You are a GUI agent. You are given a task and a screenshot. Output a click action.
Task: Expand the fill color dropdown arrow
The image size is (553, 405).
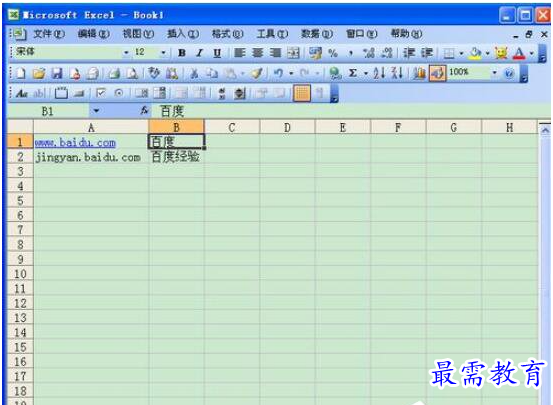(x=487, y=53)
